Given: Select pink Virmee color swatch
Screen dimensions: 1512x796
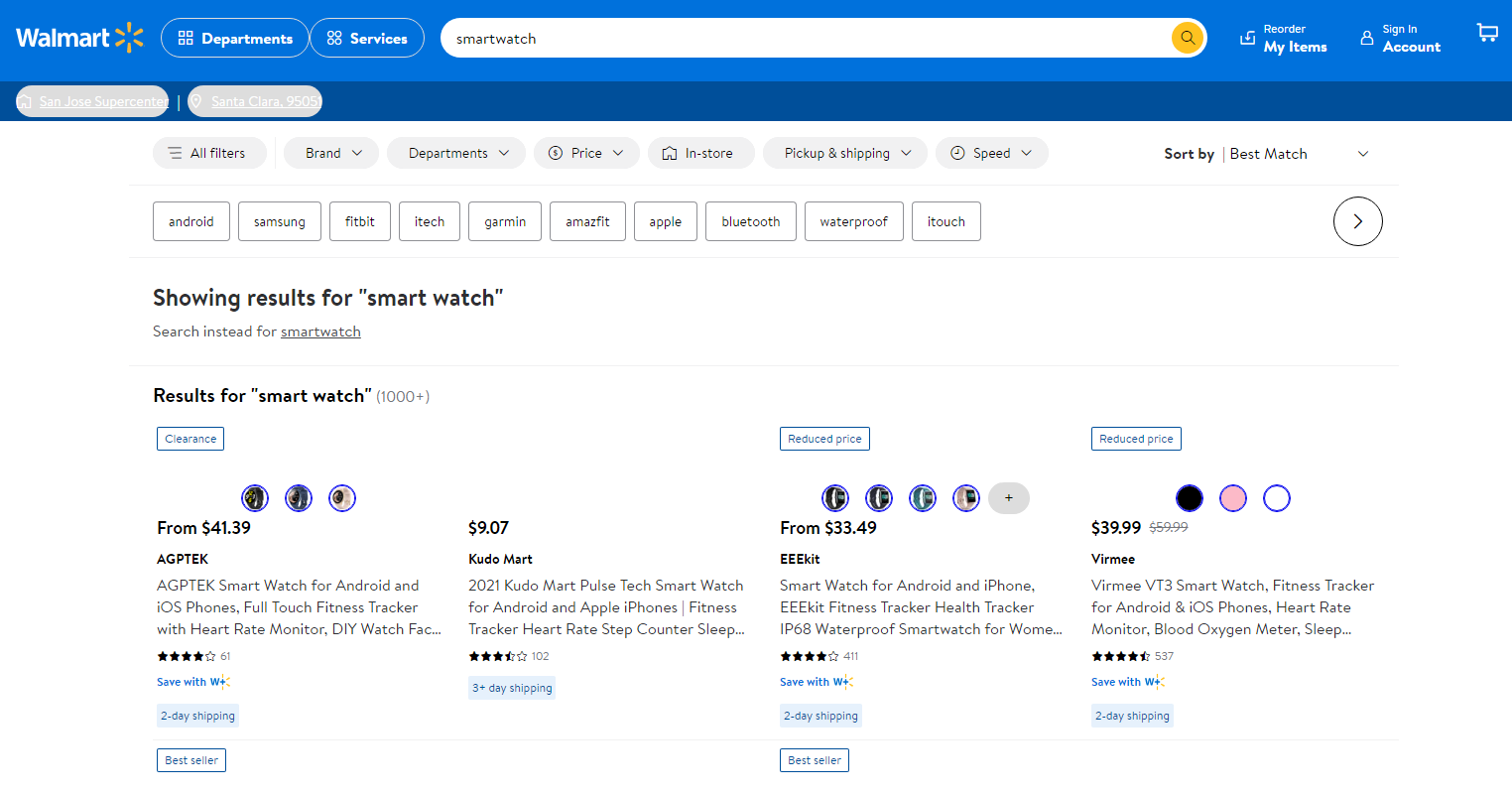Looking at the screenshot, I should [1233, 498].
